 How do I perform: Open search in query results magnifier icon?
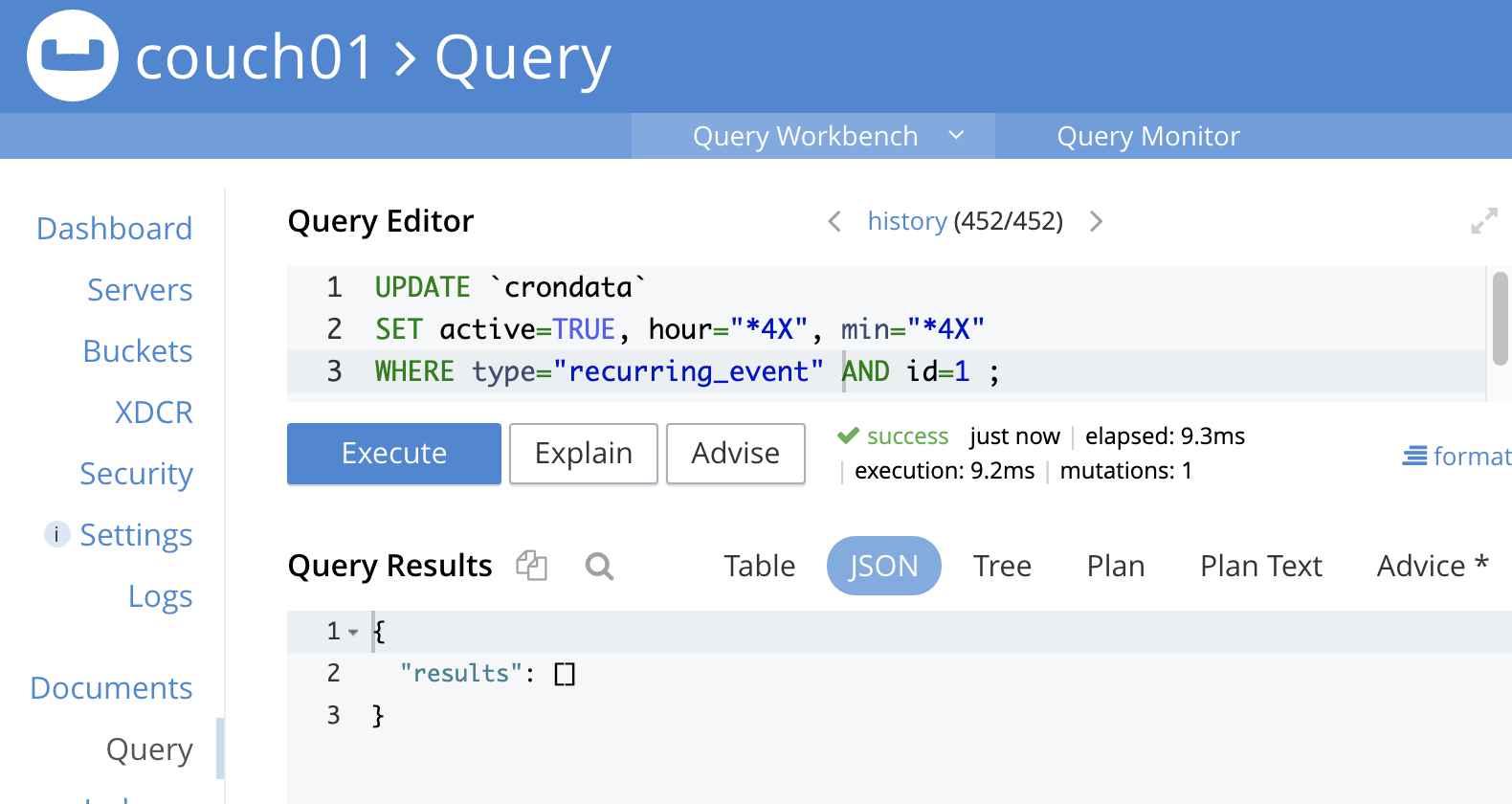599,567
